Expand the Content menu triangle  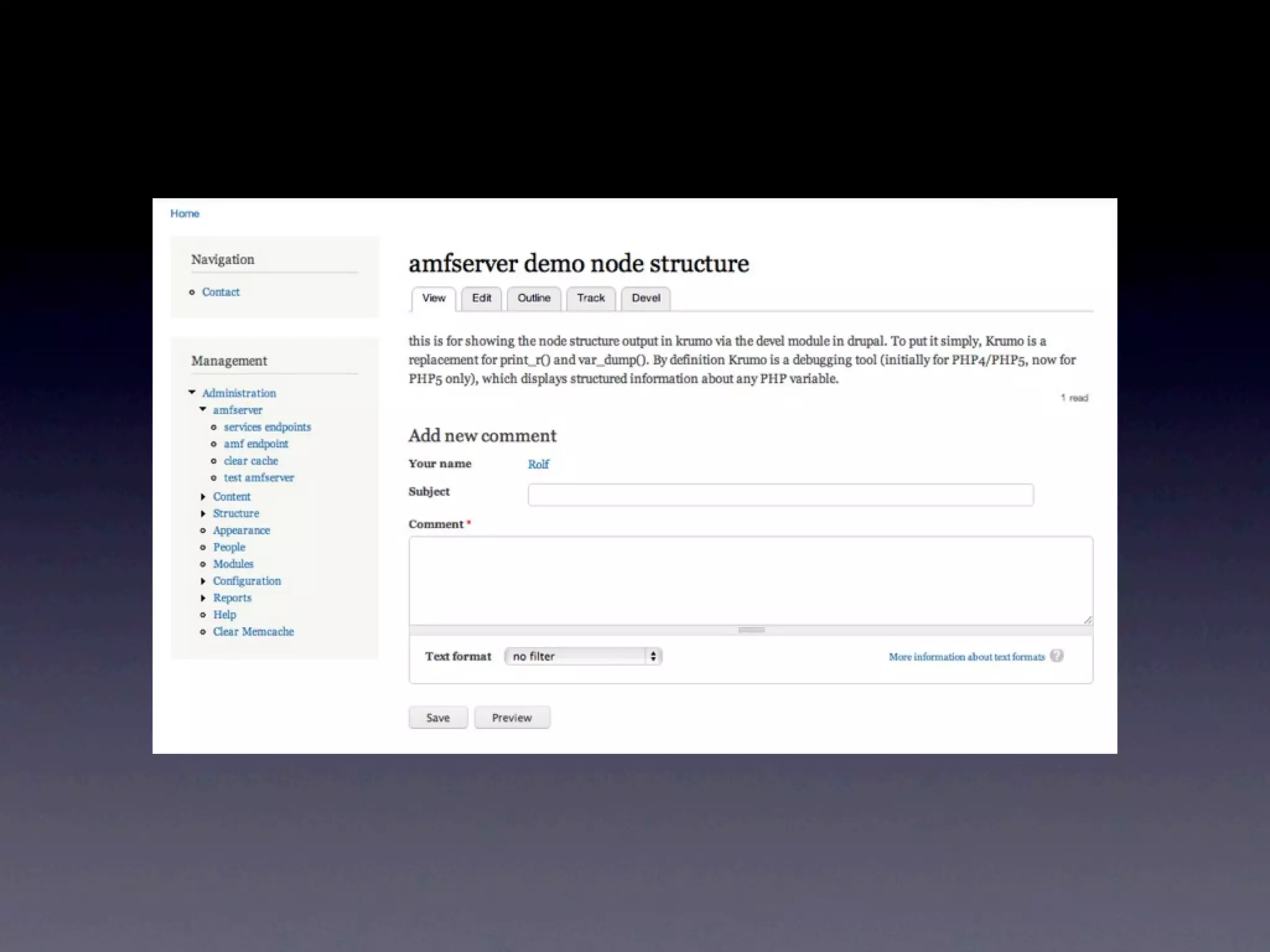click(x=203, y=496)
